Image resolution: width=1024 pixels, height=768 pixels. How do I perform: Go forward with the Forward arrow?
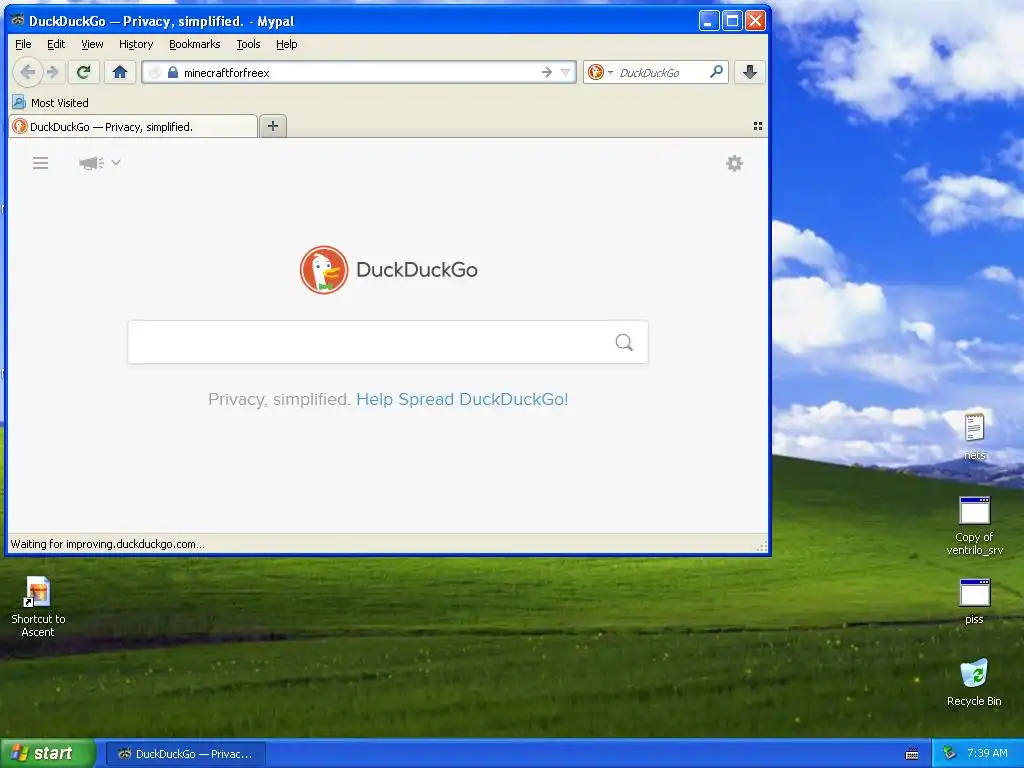click(53, 72)
